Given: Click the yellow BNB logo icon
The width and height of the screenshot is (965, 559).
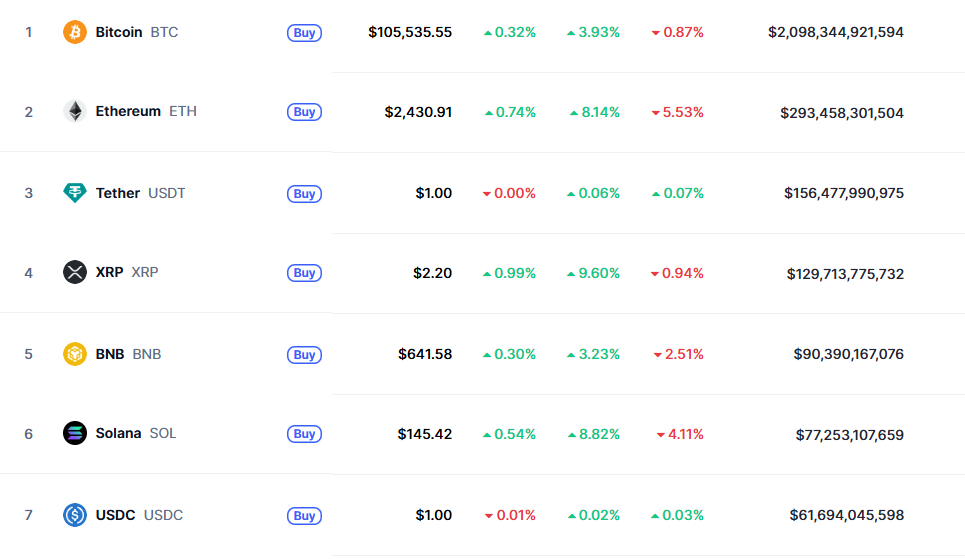Looking at the screenshot, I should tap(75, 354).
